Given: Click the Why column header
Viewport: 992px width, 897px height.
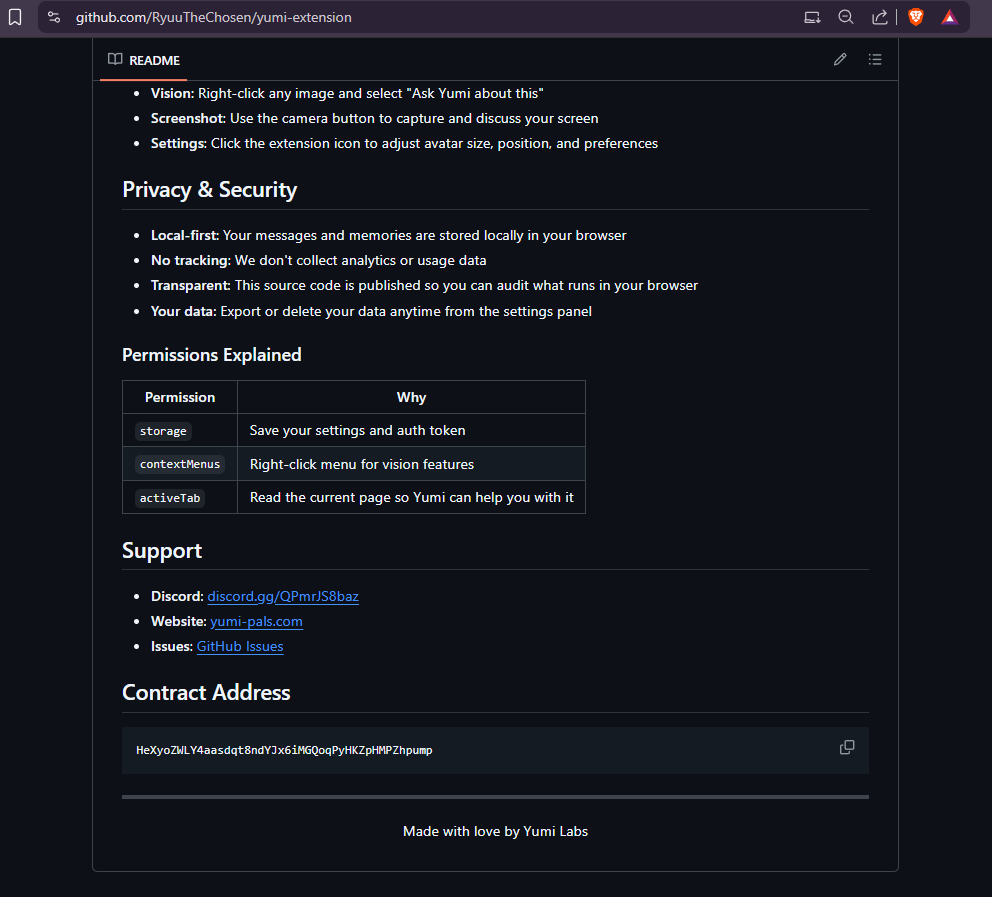Looking at the screenshot, I should pos(411,397).
